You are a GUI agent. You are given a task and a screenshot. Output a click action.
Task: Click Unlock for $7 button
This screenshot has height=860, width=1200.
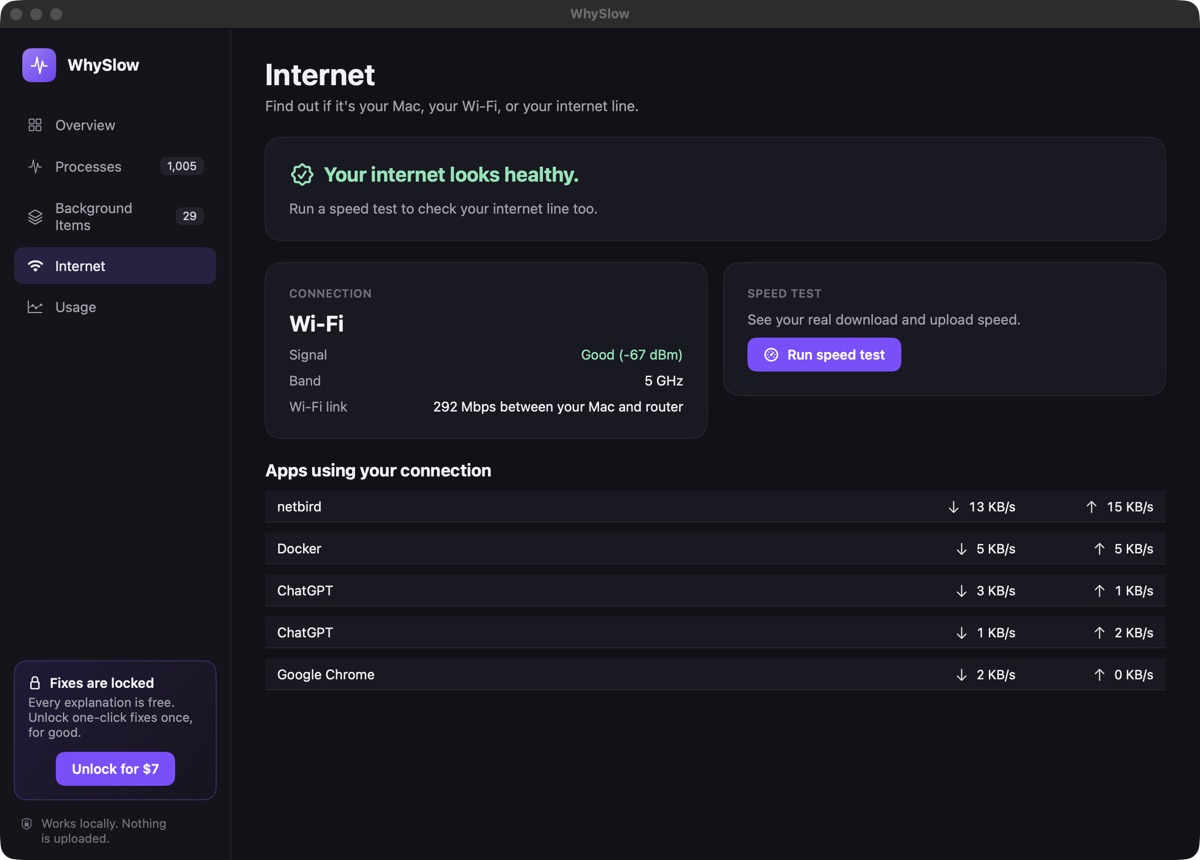click(x=115, y=769)
